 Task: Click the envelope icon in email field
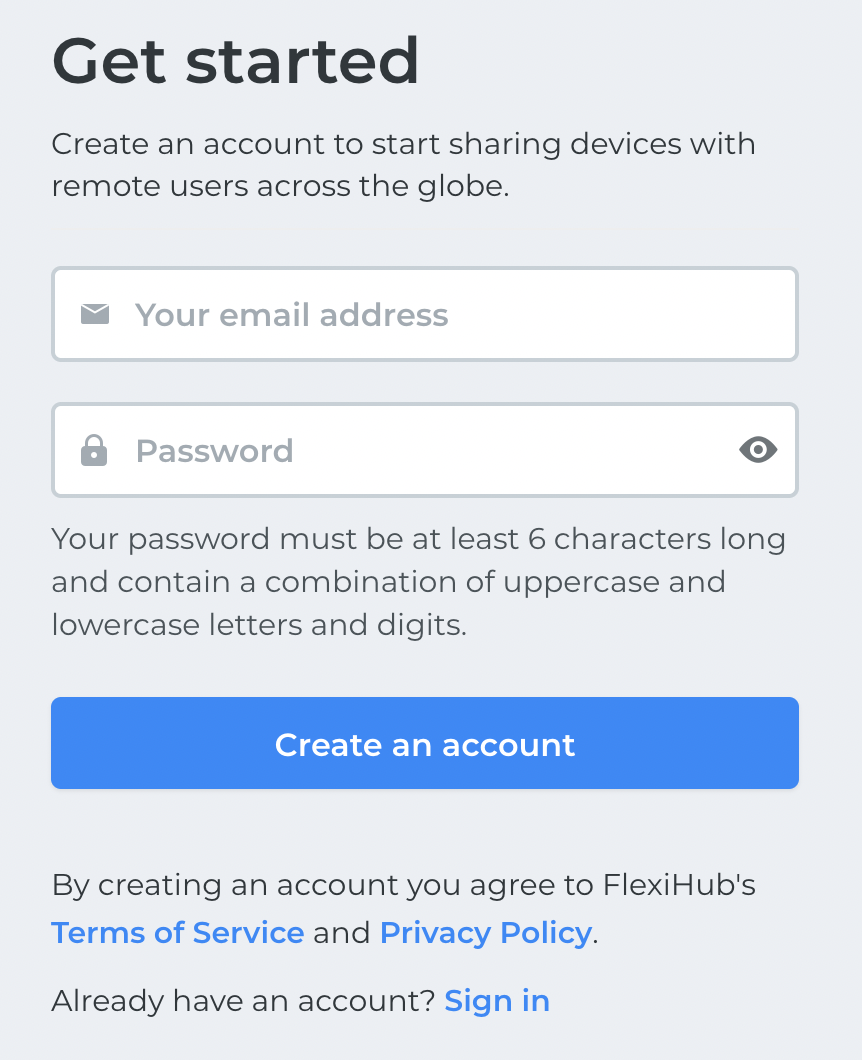(95, 315)
